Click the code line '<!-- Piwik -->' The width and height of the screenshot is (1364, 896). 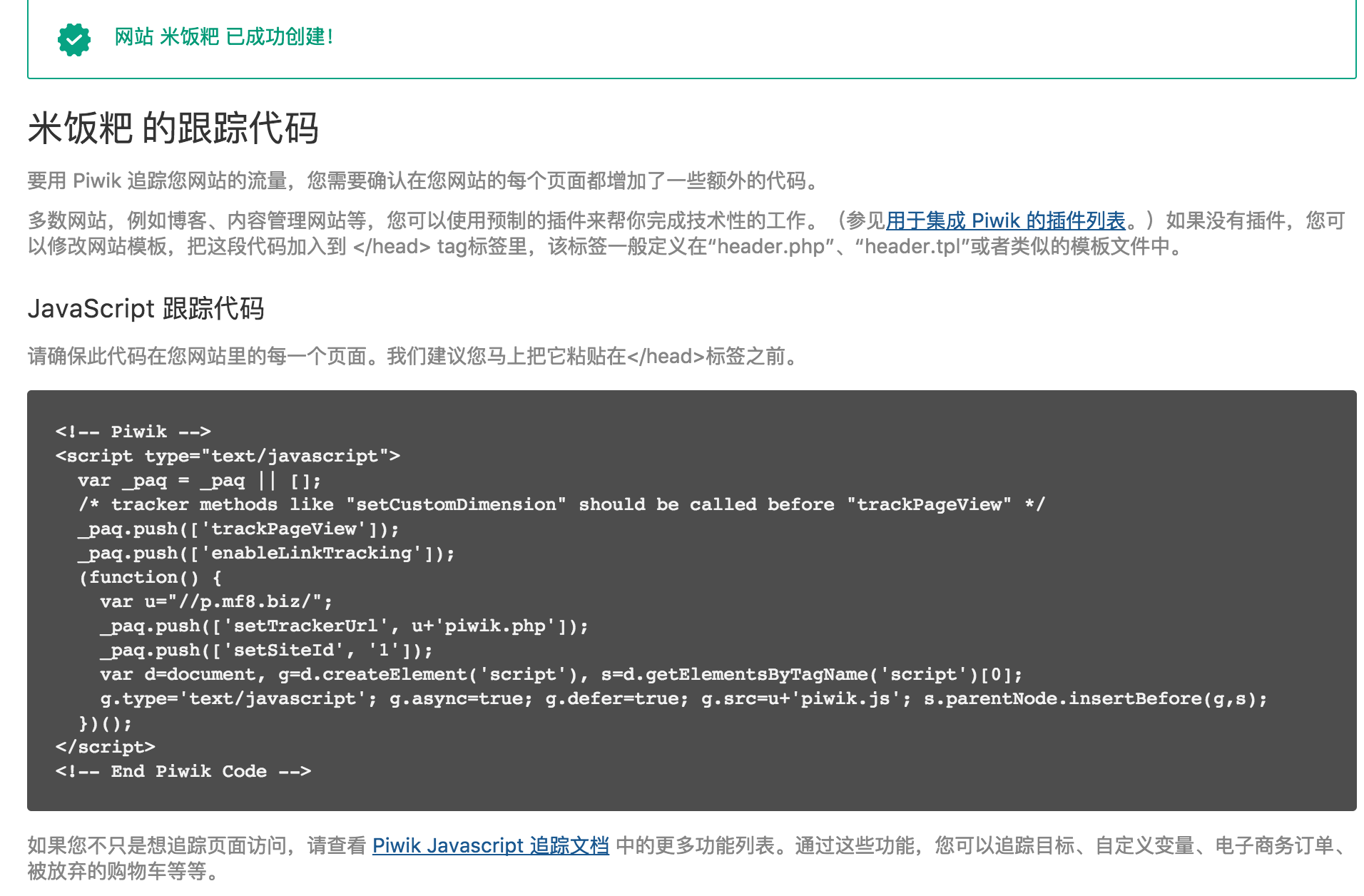pyautogui.click(x=133, y=431)
